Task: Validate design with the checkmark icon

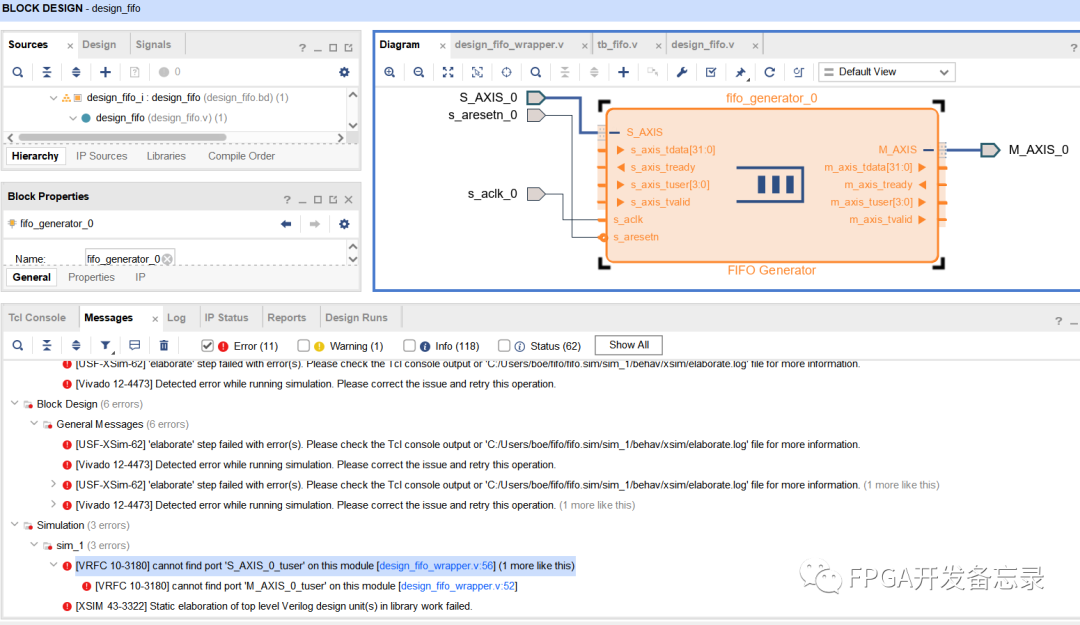Action: point(711,72)
